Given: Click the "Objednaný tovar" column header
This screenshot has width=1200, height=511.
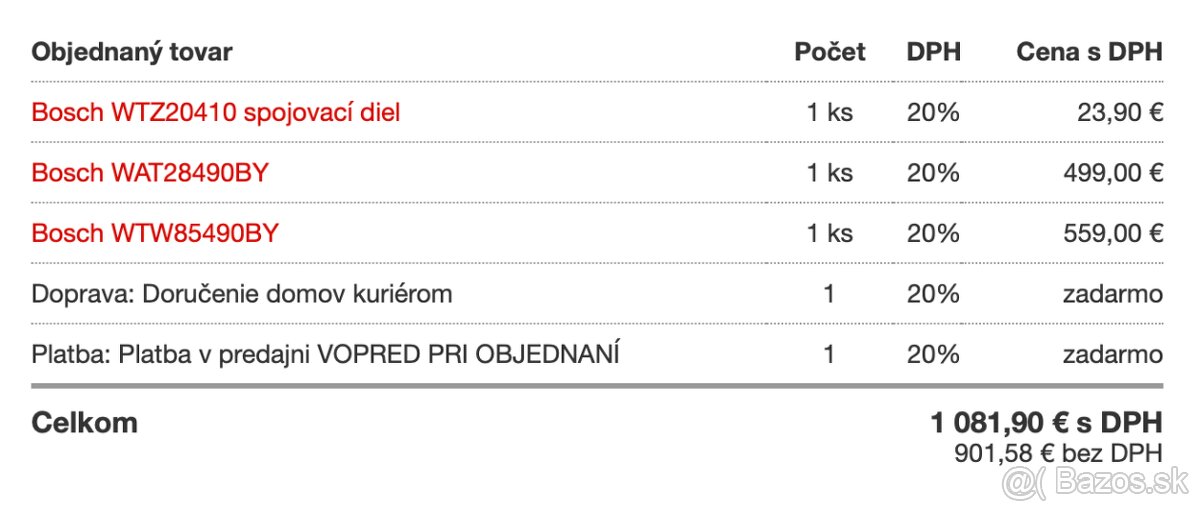Looking at the screenshot, I should (132, 52).
